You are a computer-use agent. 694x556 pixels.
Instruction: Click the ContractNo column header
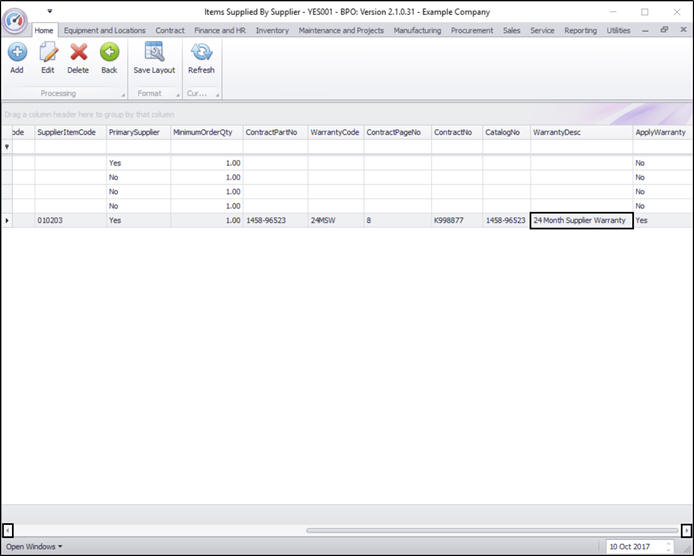tap(457, 132)
